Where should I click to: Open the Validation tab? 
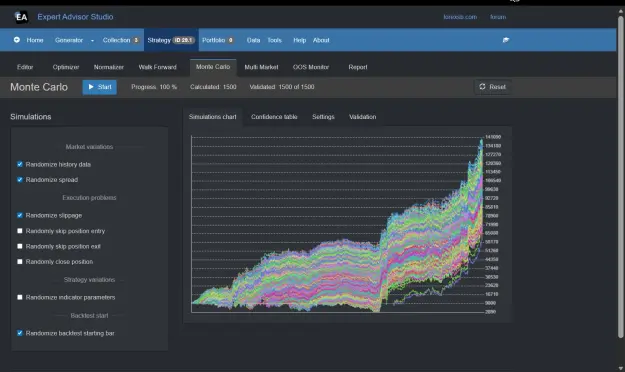coord(362,117)
